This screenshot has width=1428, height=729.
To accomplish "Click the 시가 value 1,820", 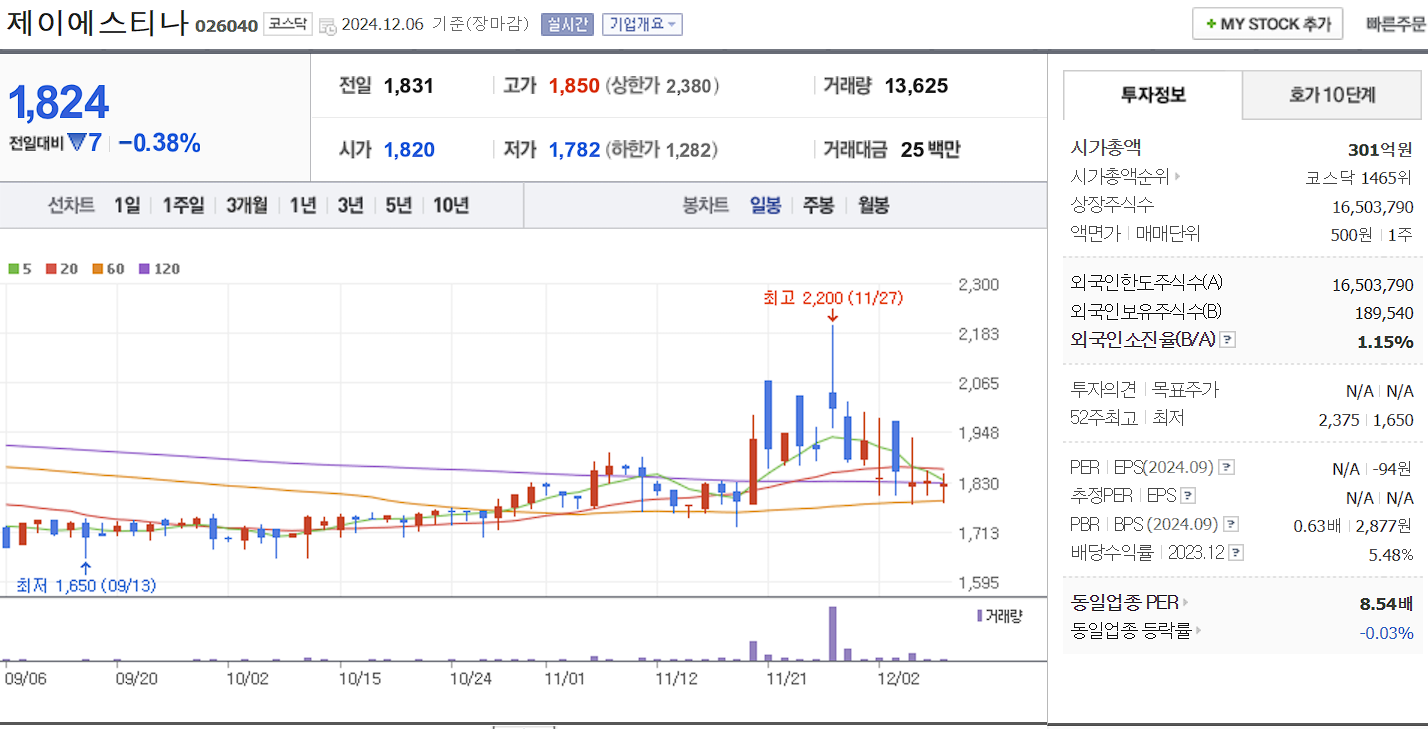I will click(409, 150).
